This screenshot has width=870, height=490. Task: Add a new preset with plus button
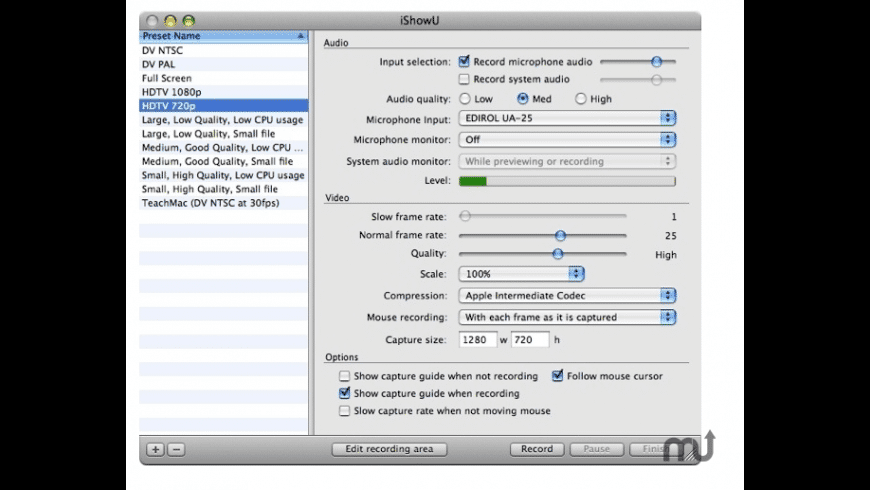click(155, 449)
